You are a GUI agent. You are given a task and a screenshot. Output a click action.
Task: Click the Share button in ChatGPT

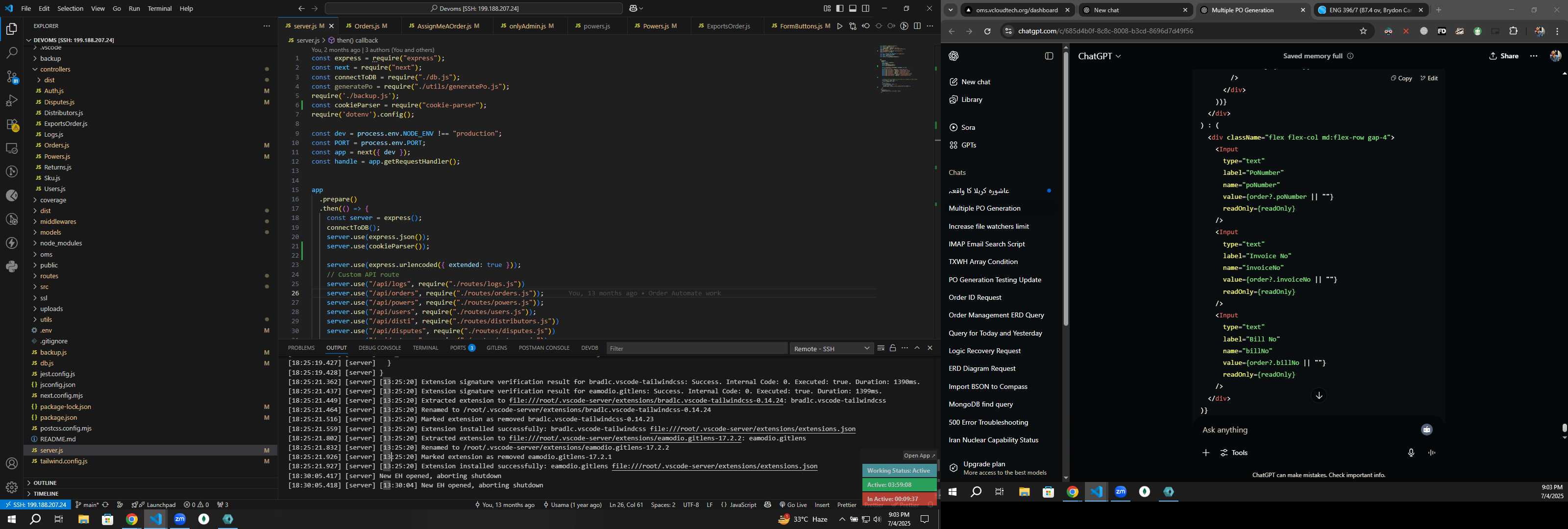1503,56
